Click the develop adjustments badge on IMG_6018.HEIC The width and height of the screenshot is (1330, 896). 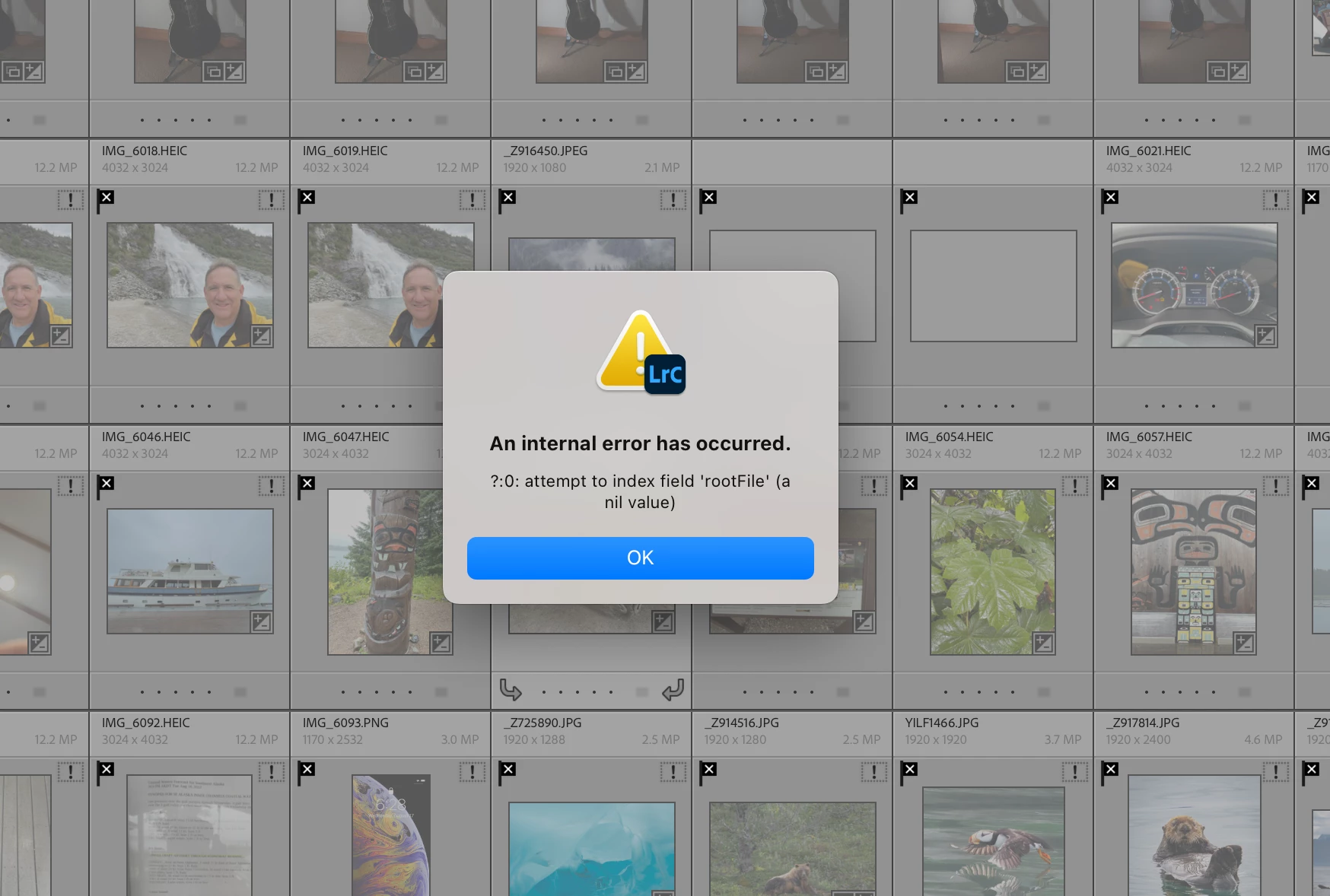coord(262,336)
